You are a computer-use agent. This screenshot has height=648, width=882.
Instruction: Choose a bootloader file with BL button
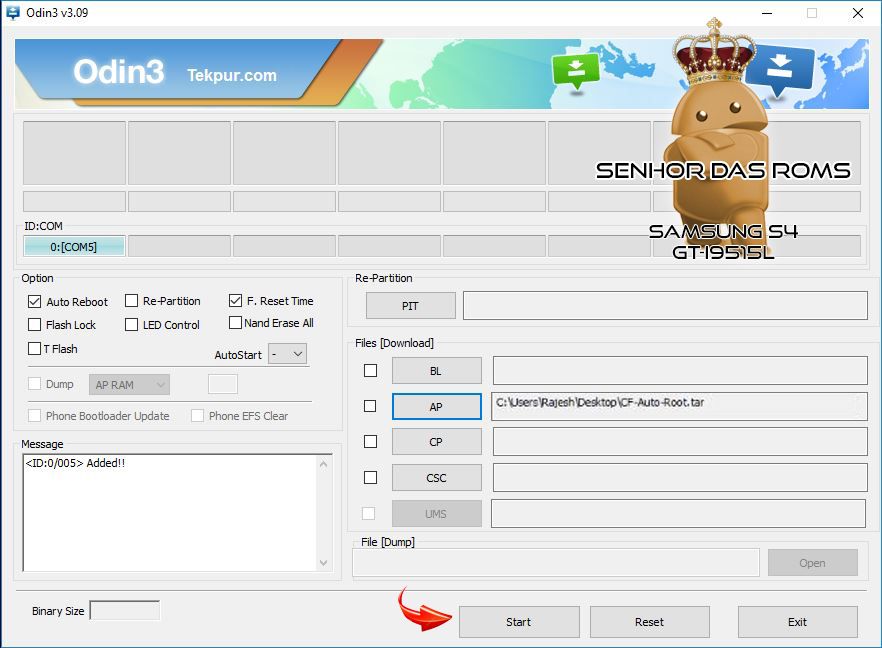(x=436, y=371)
